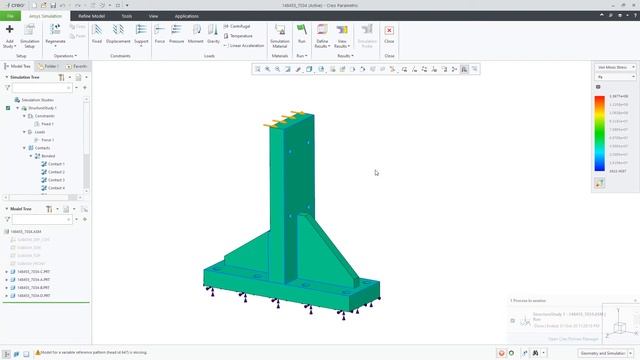640x360 pixels.
Task: Open the Von Mises Stress result dropdown
Action: pyautogui.click(x=615, y=67)
